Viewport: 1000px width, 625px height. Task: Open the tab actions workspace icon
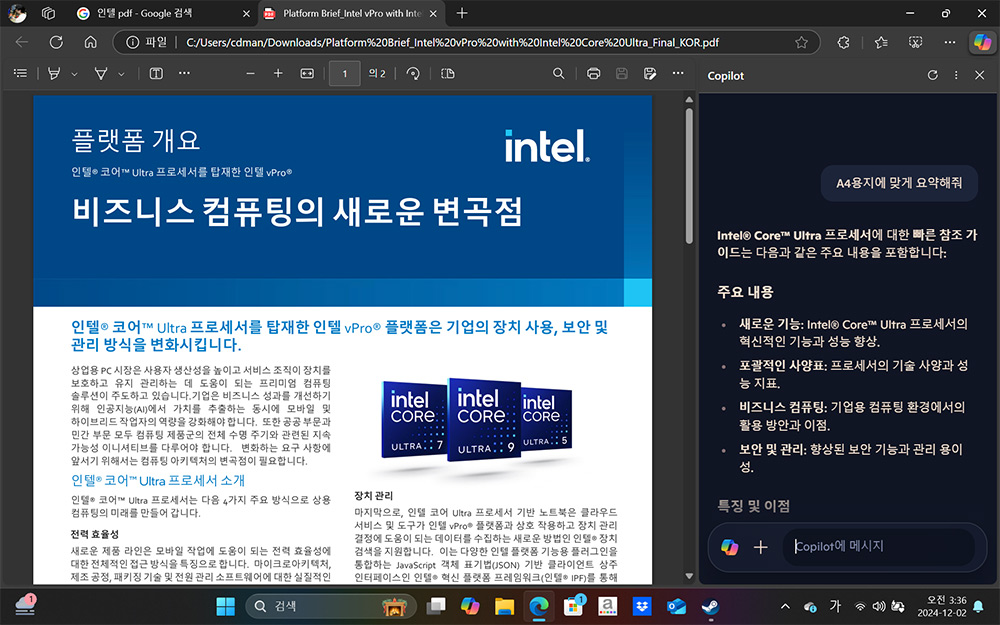point(48,13)
